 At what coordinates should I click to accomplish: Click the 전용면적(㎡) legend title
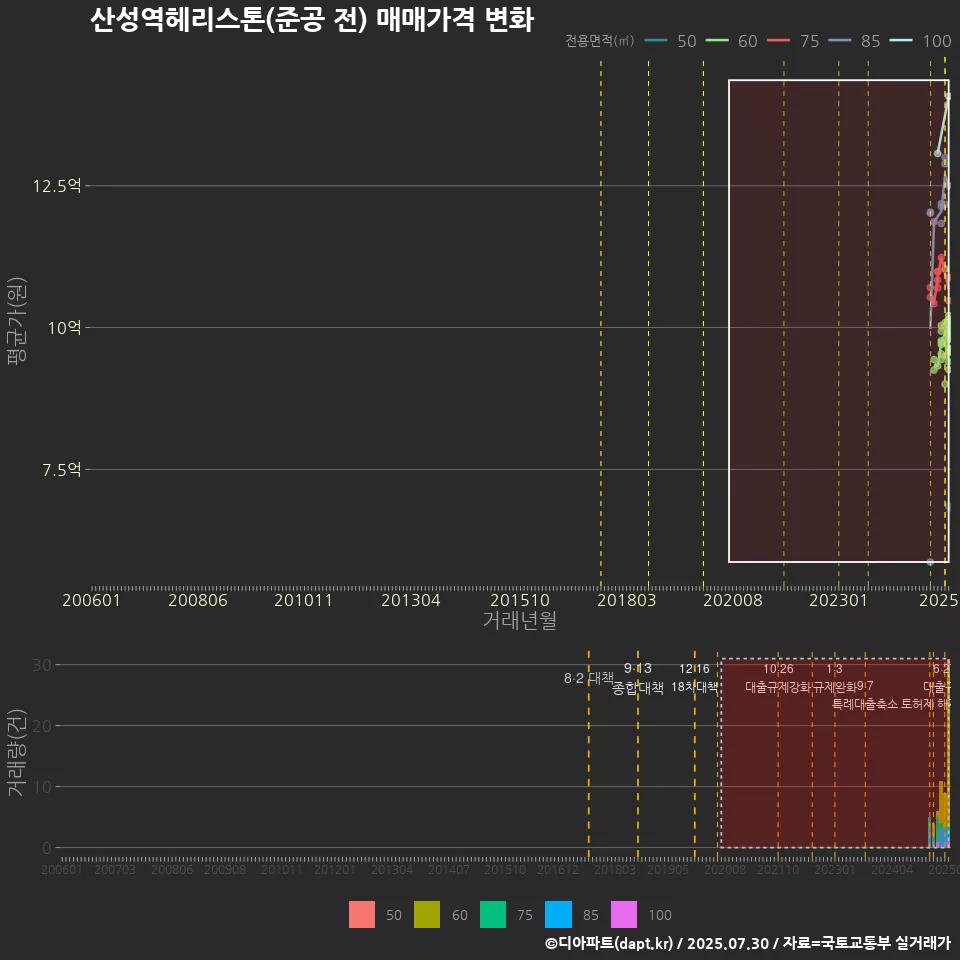coord(599,41)
